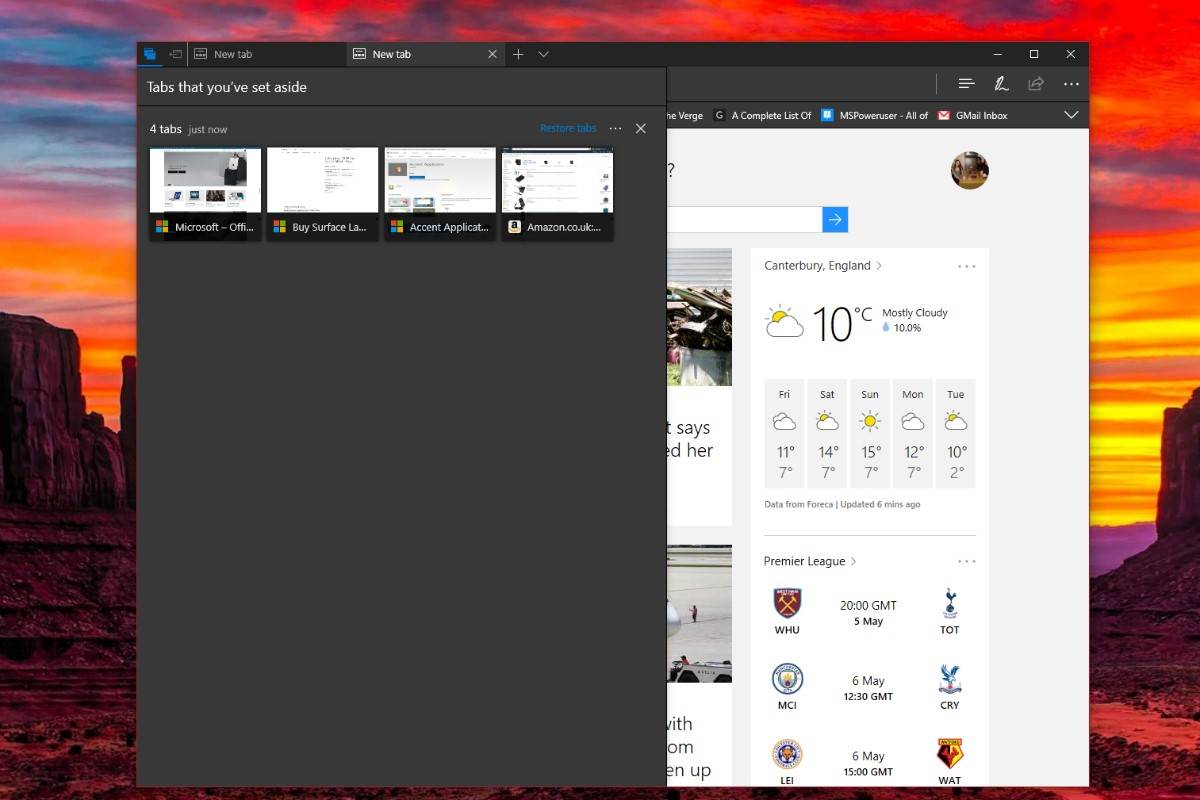Image resolution: width=1200 pixels, height=800 pixels.
Task: Open the Buy Surface Laptop thumbnail
Action: 322,193
